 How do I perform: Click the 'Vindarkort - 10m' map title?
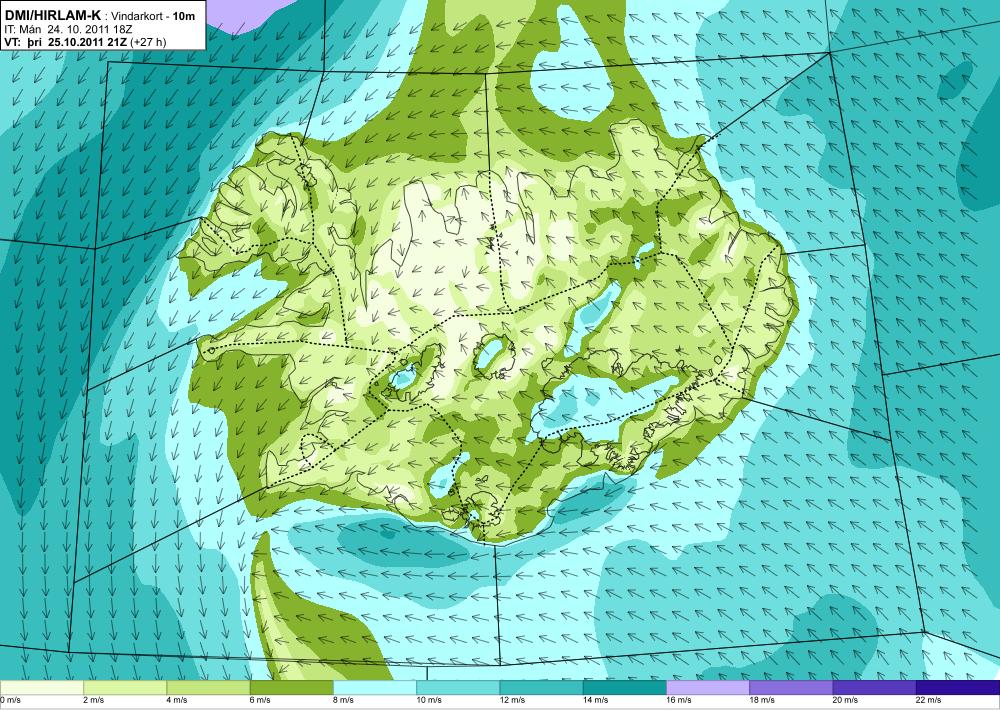tap(154, 17)
